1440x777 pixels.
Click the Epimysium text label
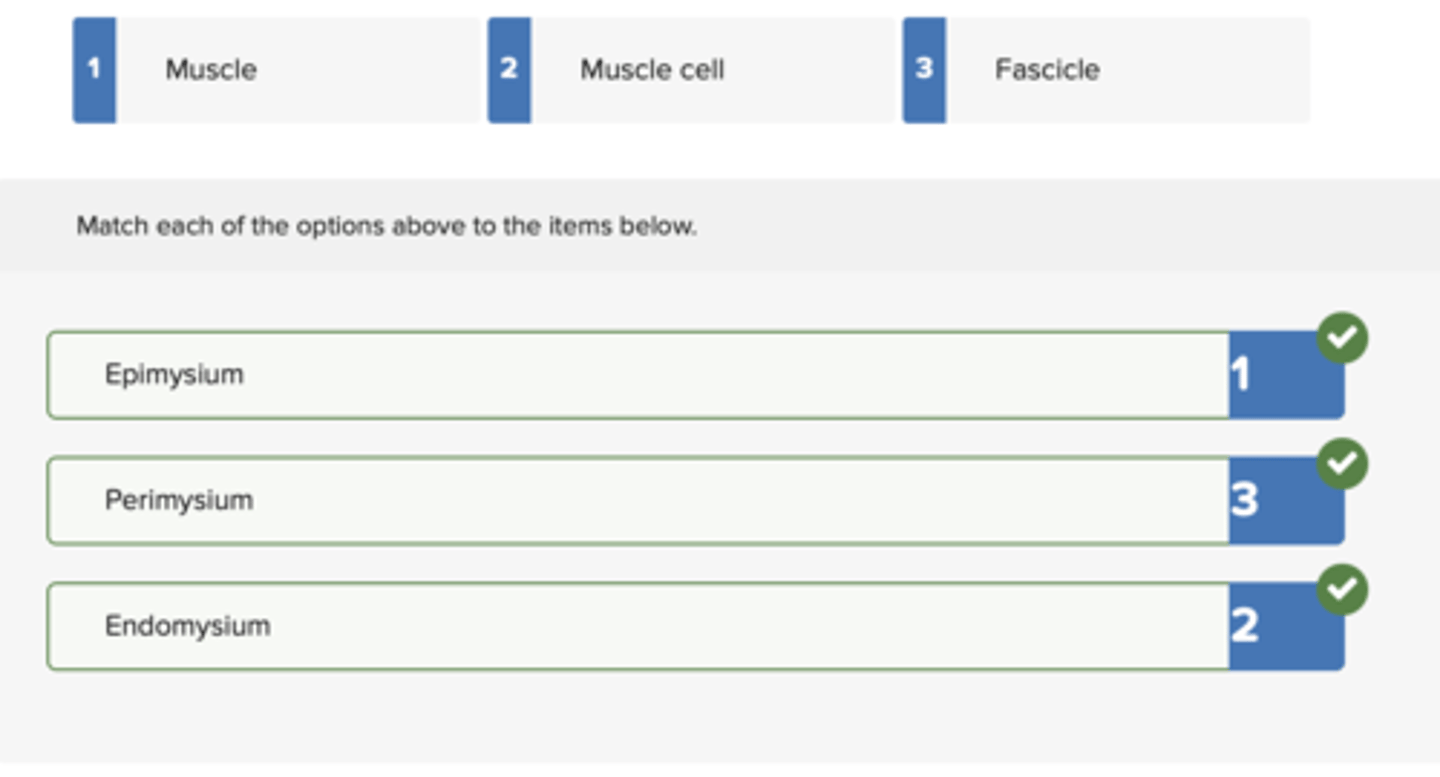click(174, 375)
